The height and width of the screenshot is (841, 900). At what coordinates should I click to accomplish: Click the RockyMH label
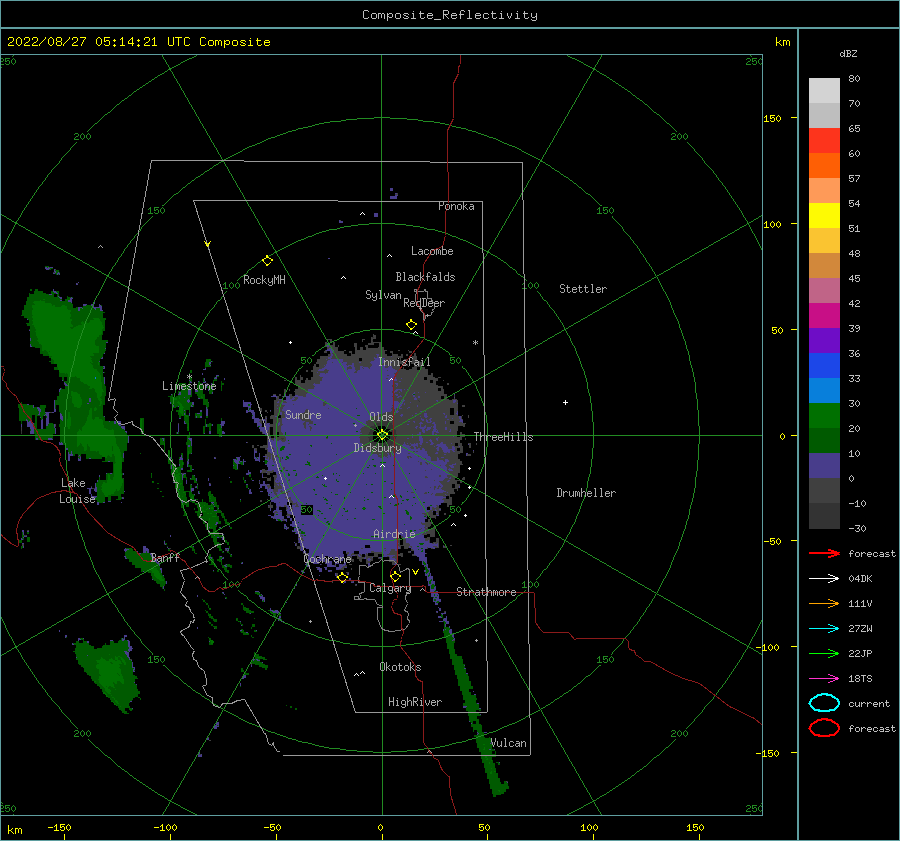[x=264, y=280]
